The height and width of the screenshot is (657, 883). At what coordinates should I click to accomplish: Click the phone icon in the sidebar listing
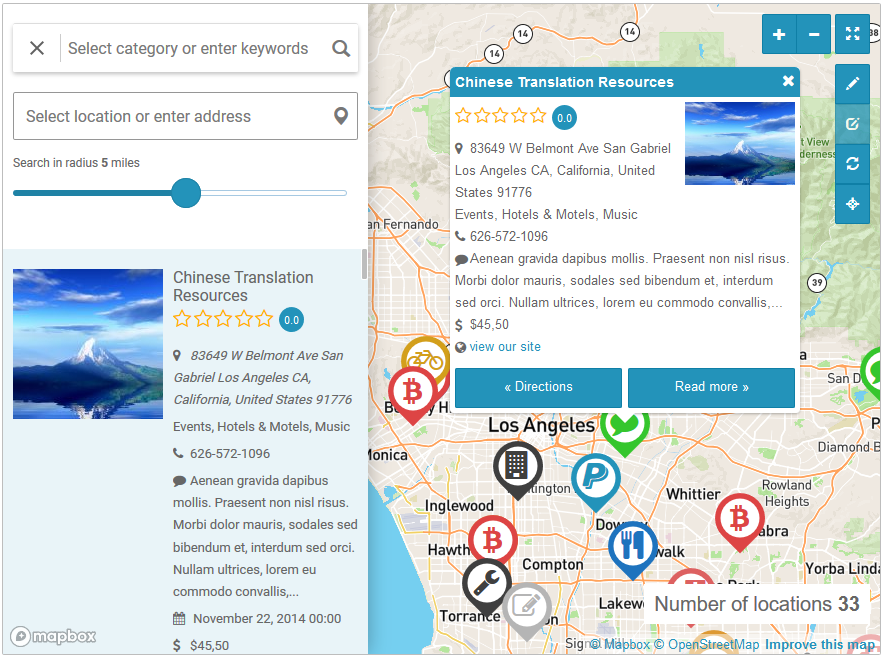pyautogui.click(x=178, y=453)
